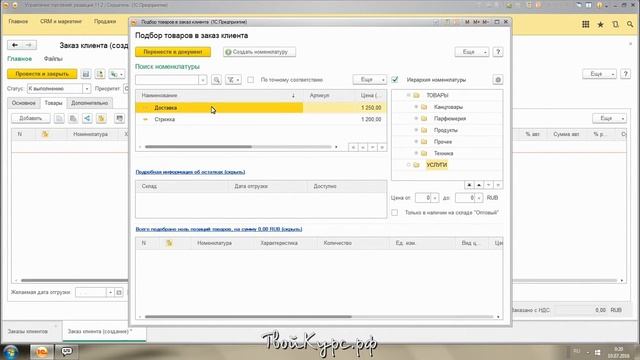Collapse 'ТОВАРЫ' tree node
The image size is (640, 360).
[408, 95]
